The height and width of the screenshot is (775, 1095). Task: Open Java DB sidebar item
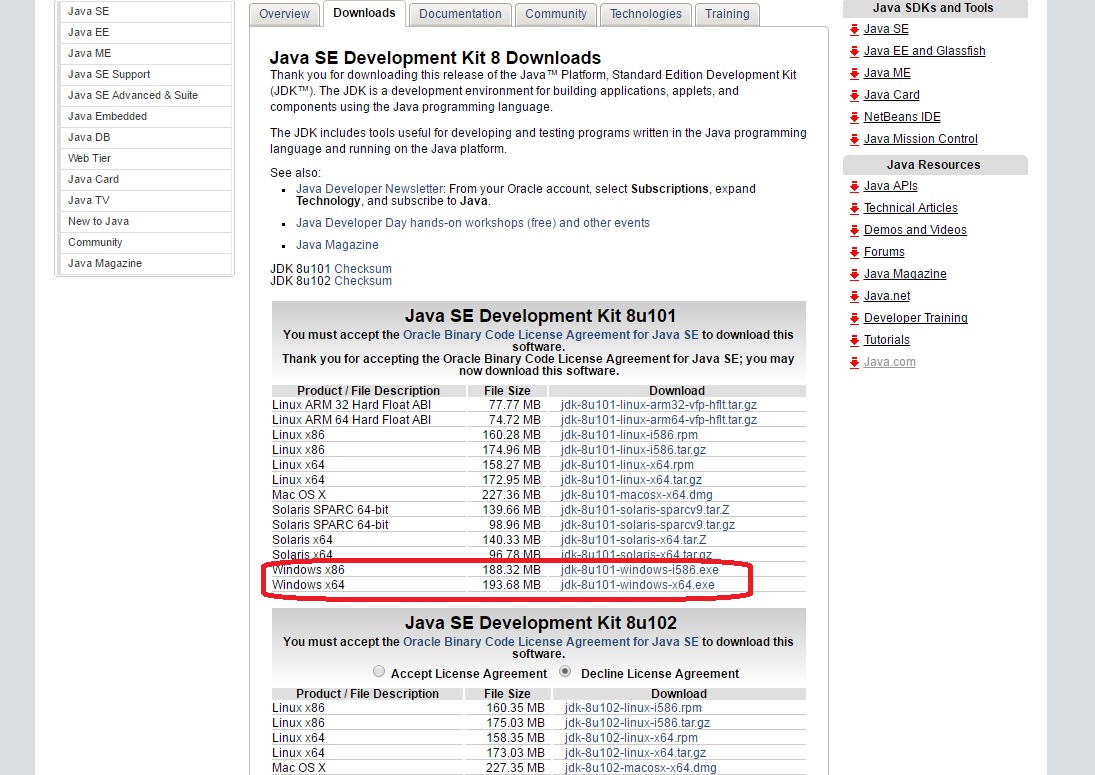click(x=145, y=137)
